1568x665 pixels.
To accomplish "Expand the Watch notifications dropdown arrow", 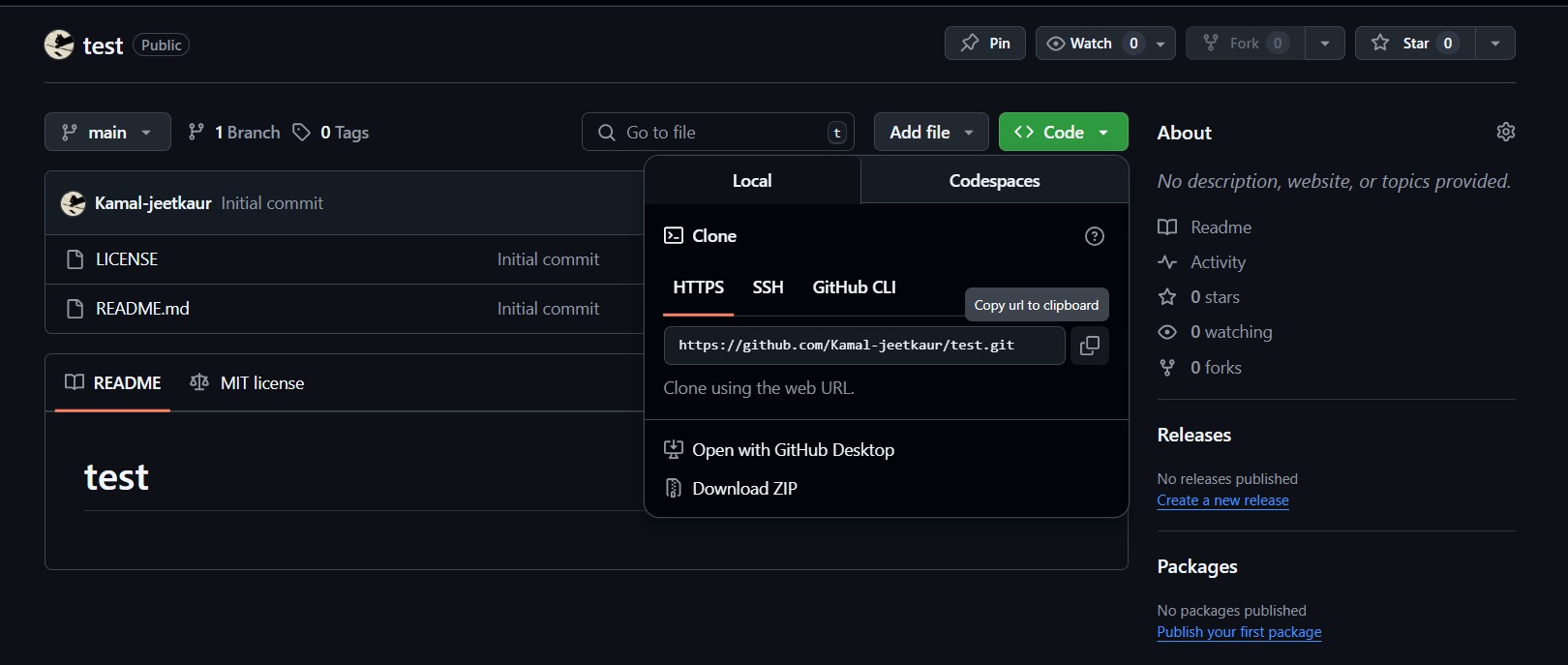I will (1161, 43).
